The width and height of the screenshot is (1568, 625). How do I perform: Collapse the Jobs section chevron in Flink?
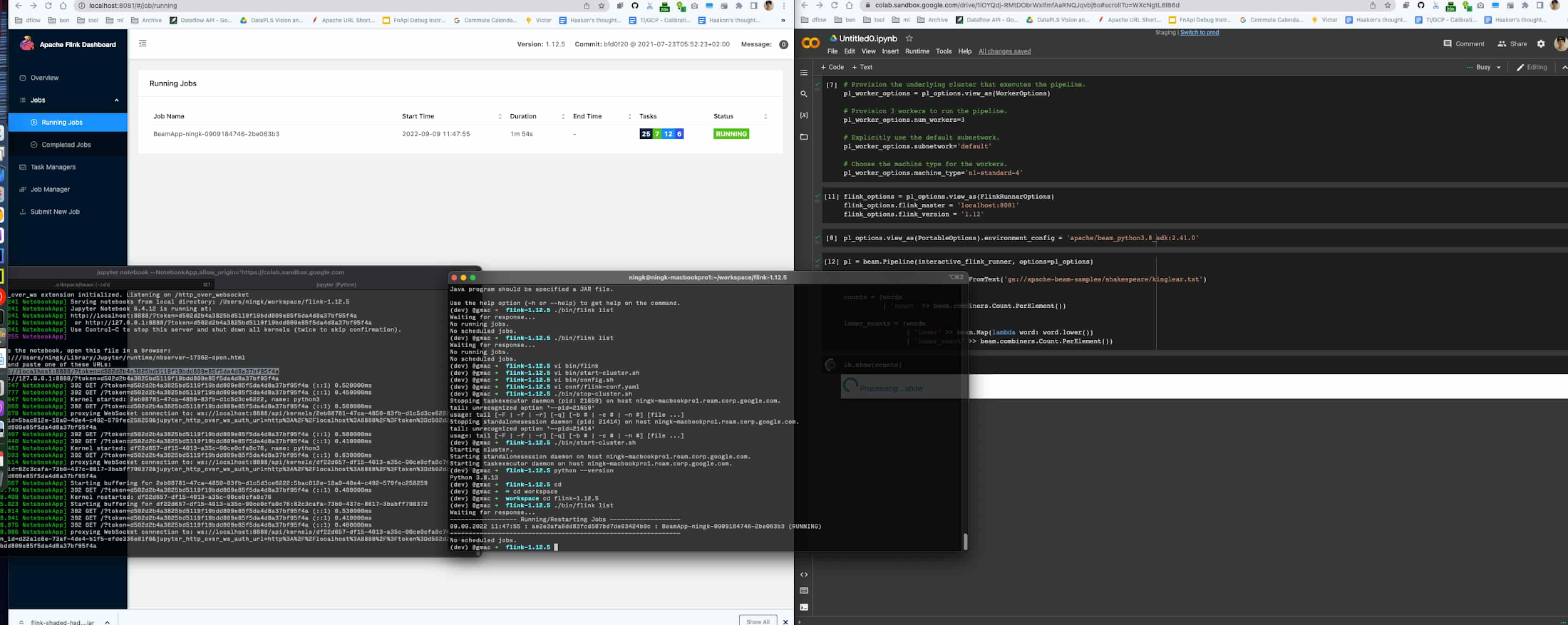117,100
